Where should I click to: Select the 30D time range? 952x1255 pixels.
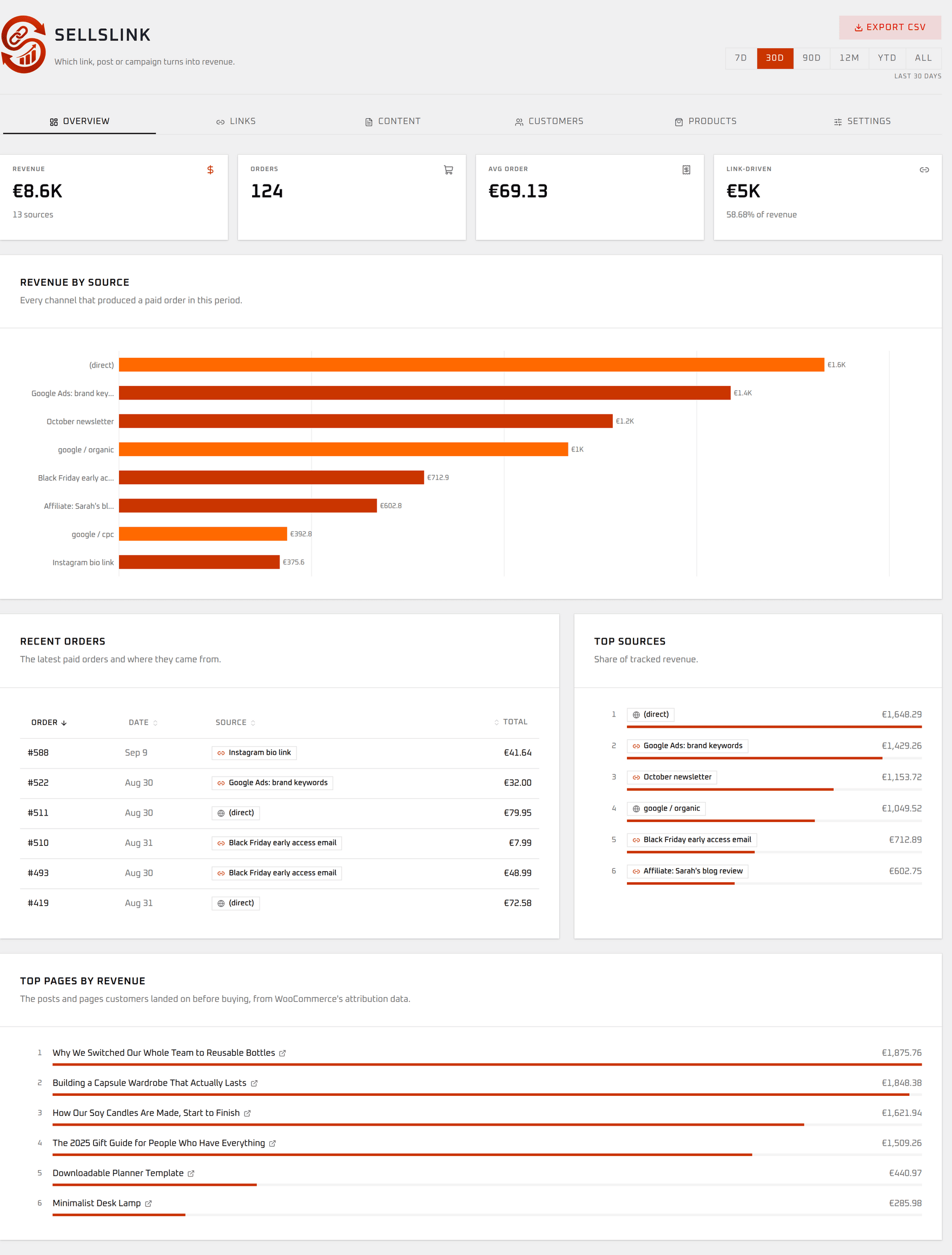click(775, 58)
